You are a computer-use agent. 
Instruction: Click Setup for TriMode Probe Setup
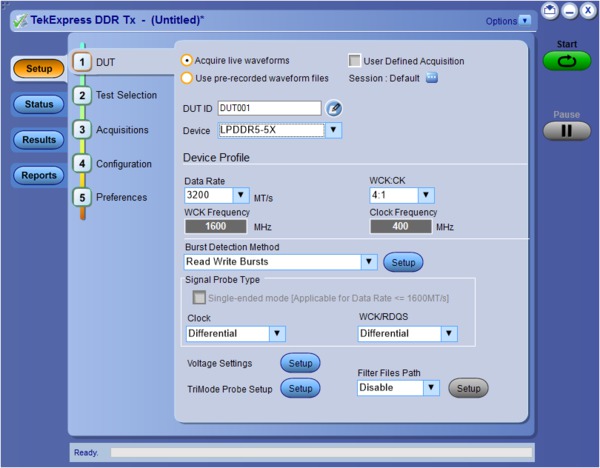[x=300, y=388]
